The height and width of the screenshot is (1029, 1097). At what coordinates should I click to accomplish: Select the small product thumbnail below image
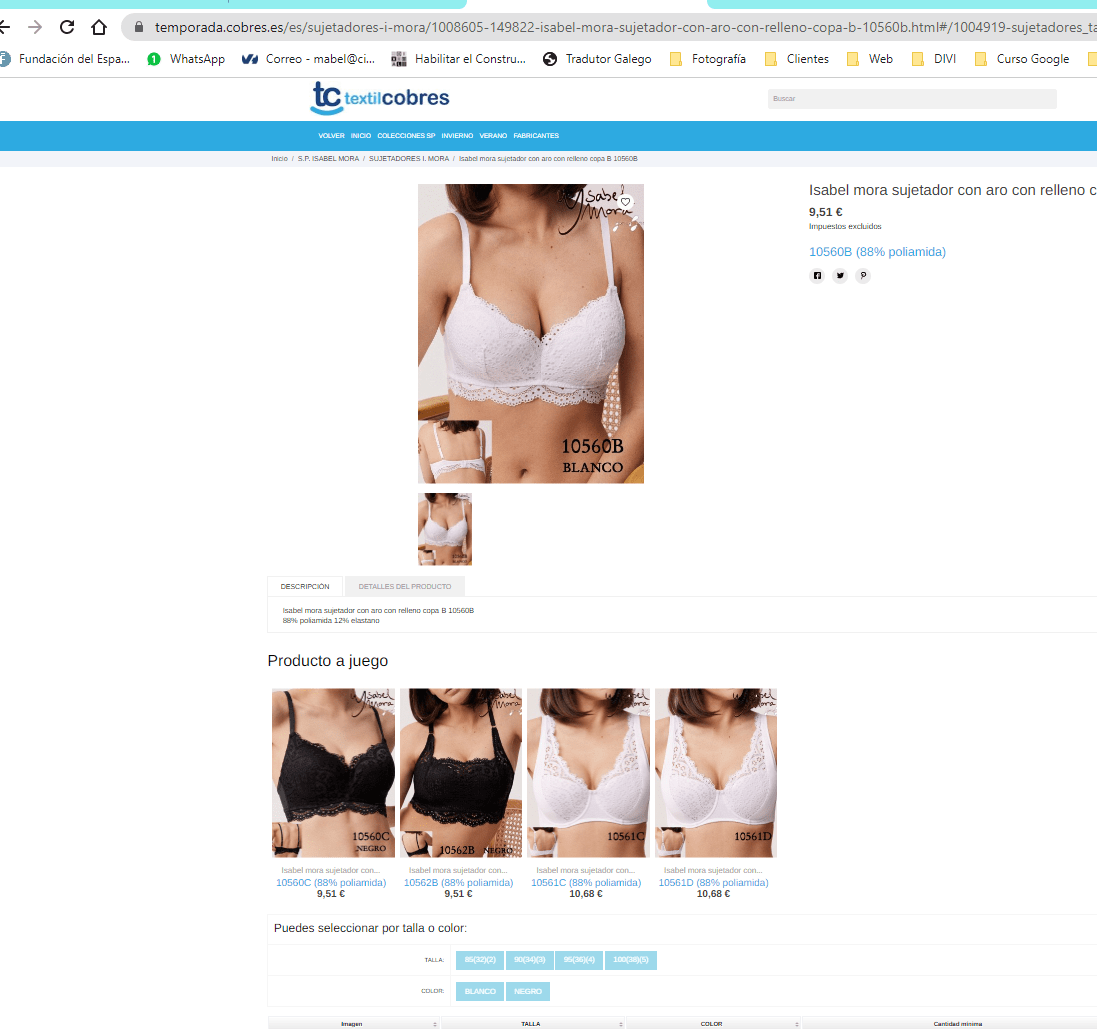pos(445,529)
